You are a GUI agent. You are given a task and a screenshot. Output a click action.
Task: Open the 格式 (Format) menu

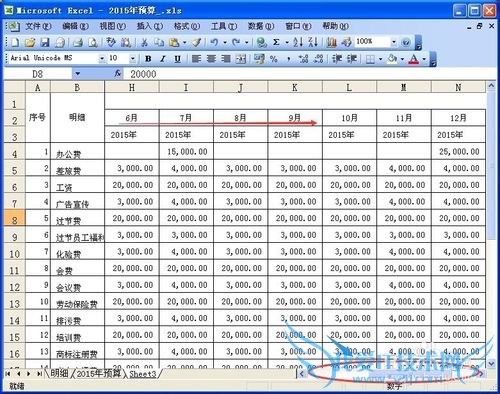point(187,26)
